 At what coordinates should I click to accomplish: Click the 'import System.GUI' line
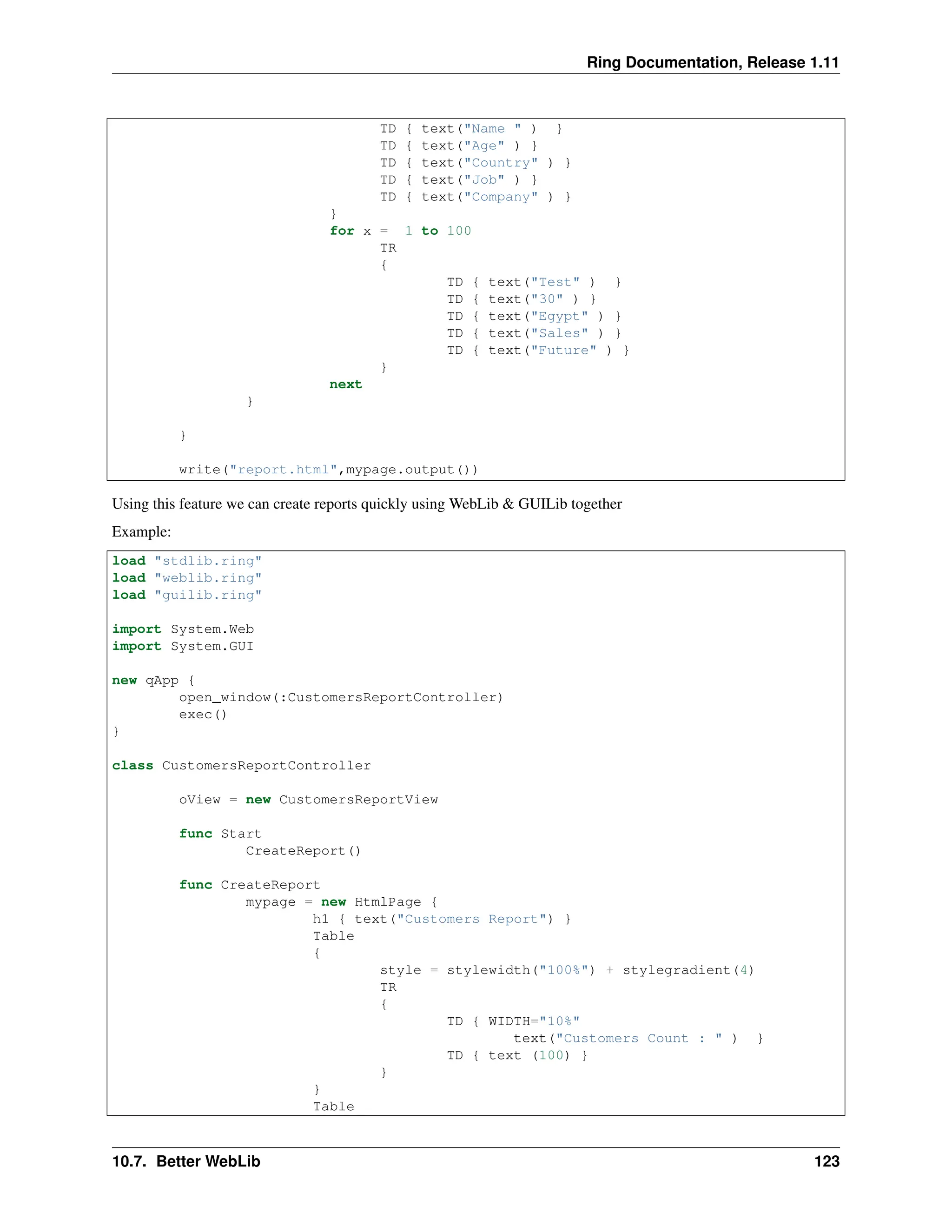183,646
